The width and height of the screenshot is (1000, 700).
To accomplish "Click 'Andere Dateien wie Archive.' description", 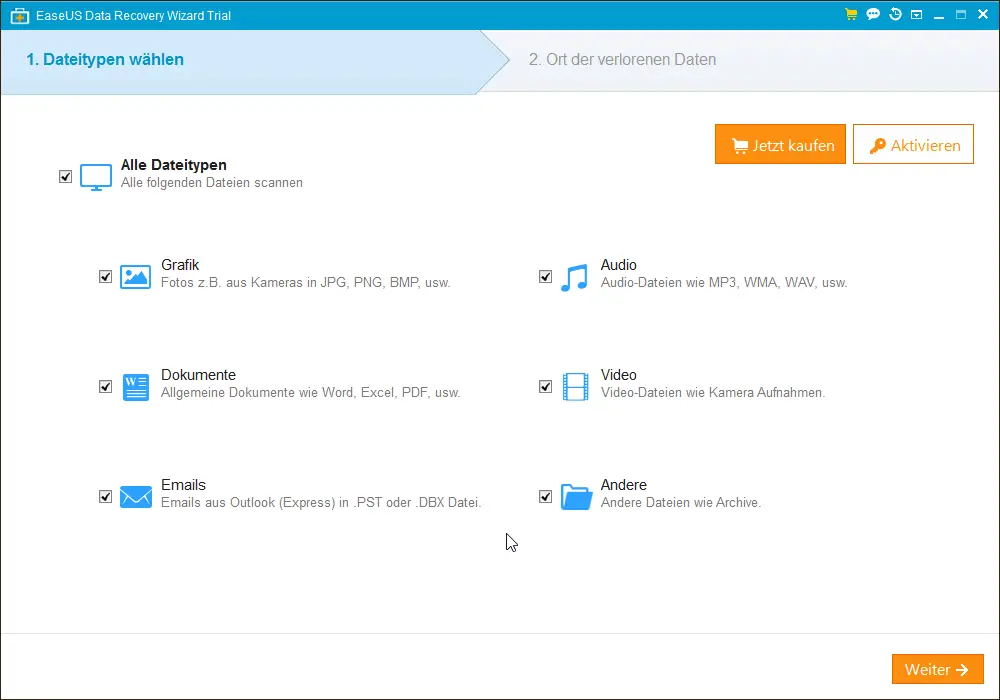I will point(681,502).
